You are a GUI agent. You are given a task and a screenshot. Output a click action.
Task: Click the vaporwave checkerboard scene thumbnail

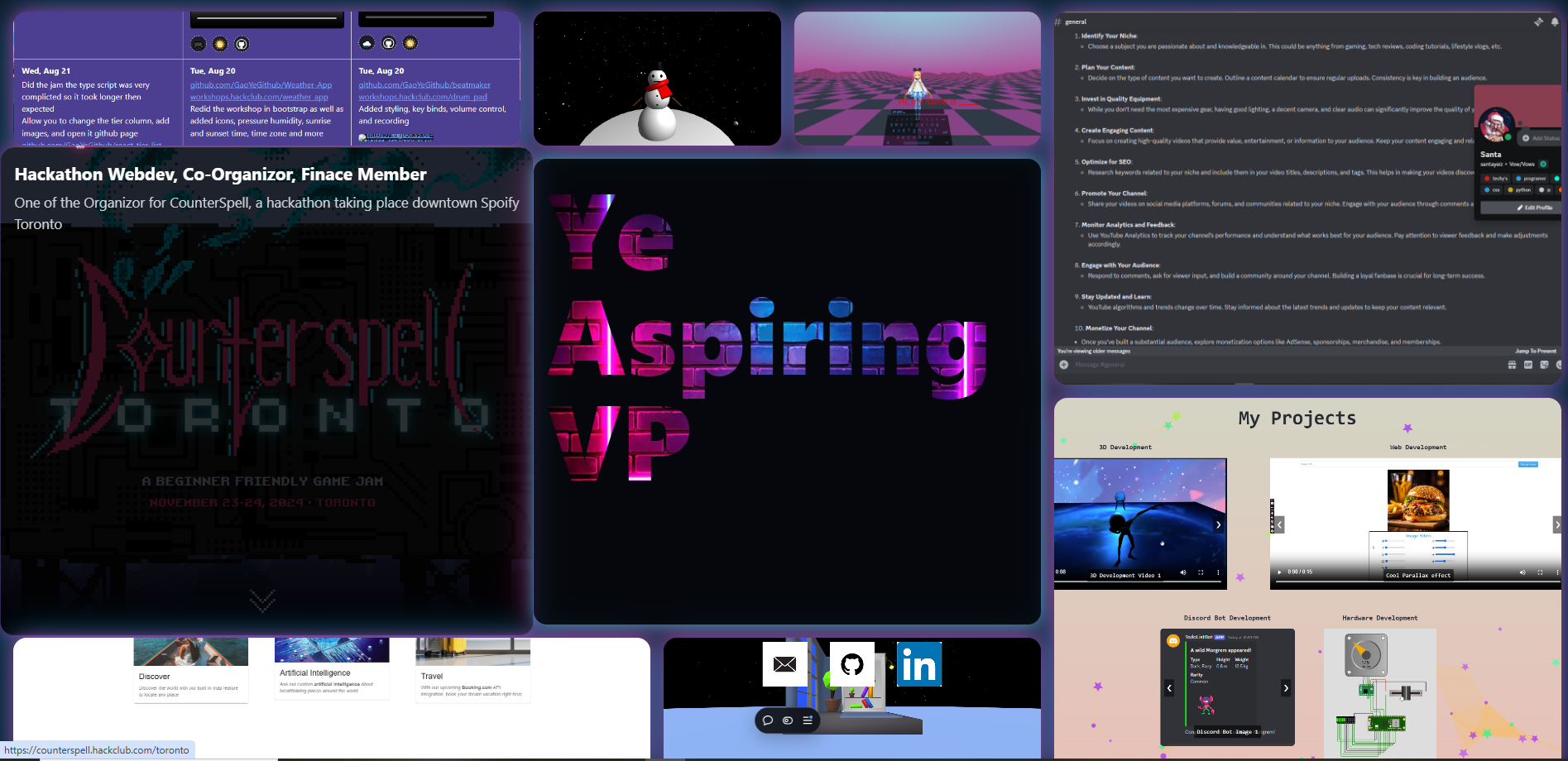tap(917, 79)
